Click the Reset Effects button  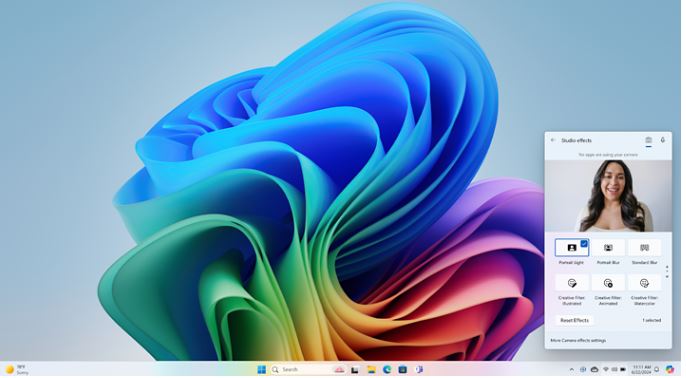574,320
